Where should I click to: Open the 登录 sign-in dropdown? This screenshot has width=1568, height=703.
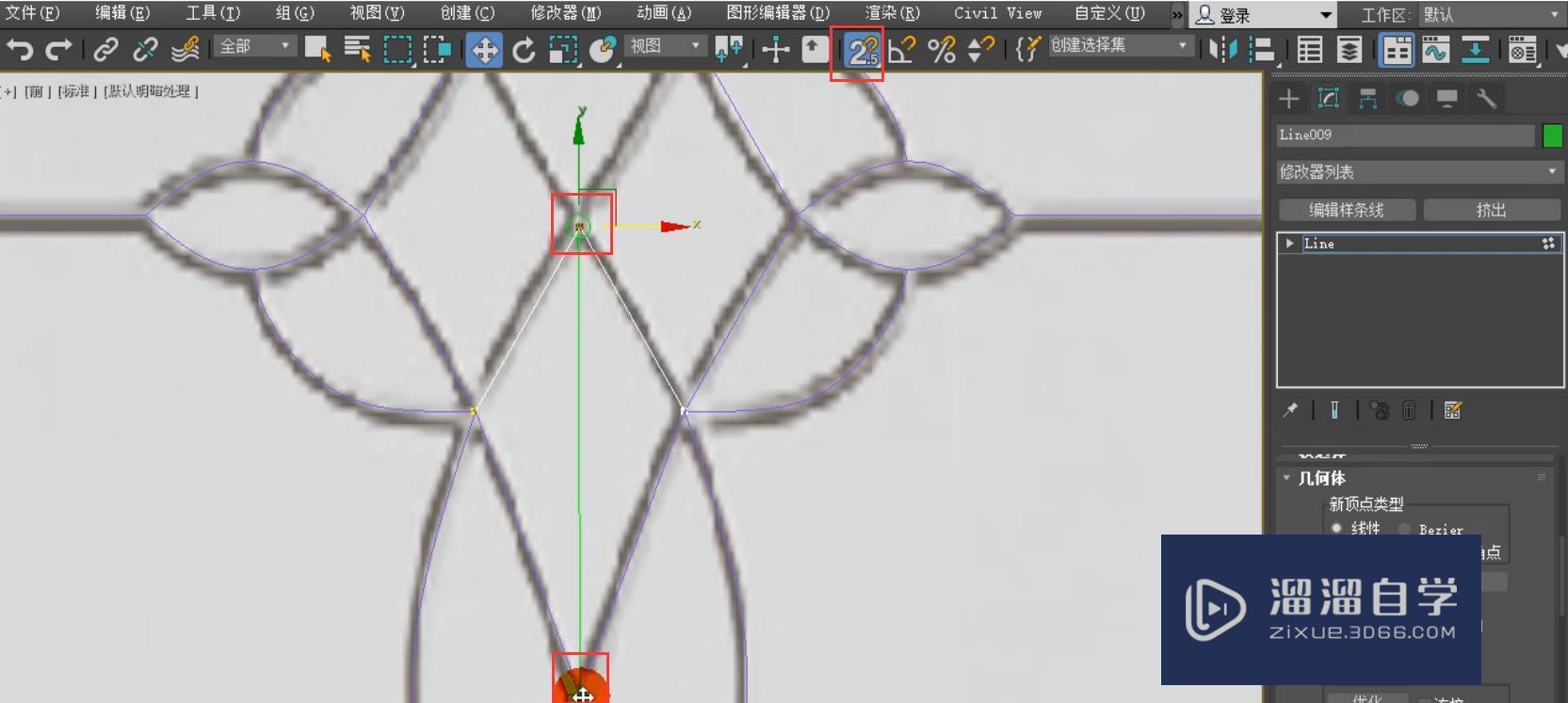pyautogui.click(x=1263, y=14)
